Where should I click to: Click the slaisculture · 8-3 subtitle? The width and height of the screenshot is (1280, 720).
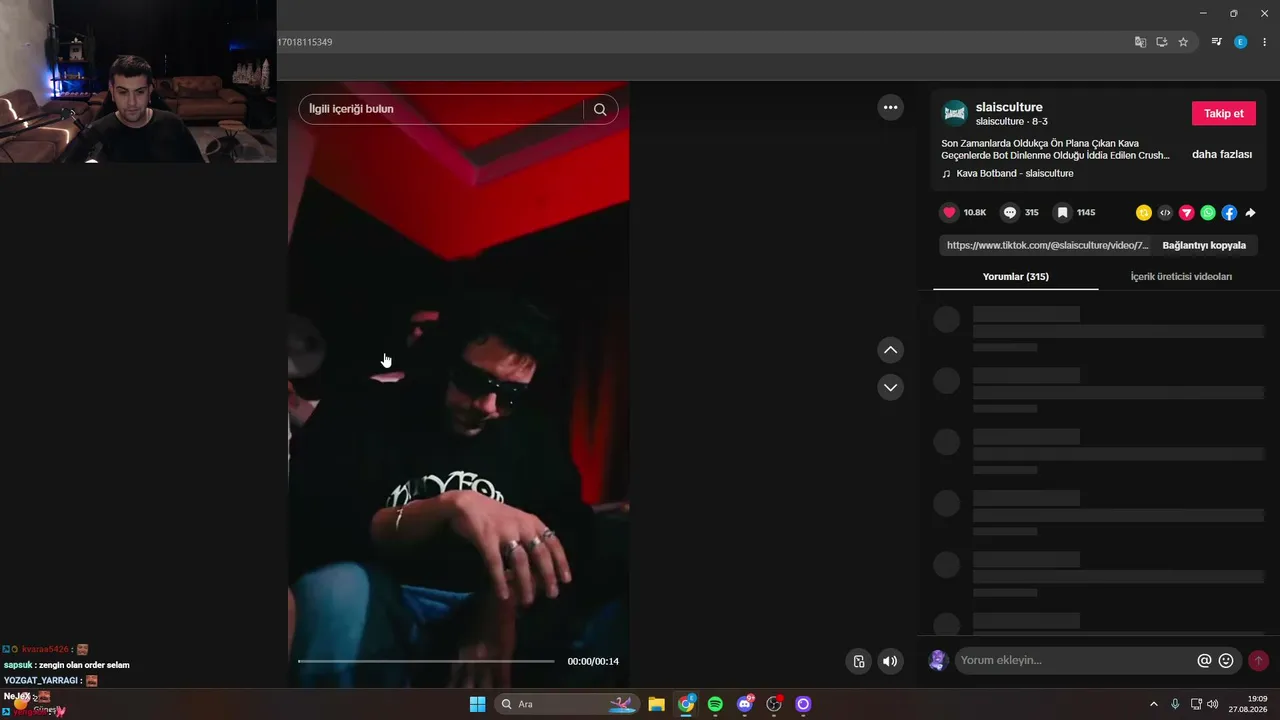(x=1012, y=122)
